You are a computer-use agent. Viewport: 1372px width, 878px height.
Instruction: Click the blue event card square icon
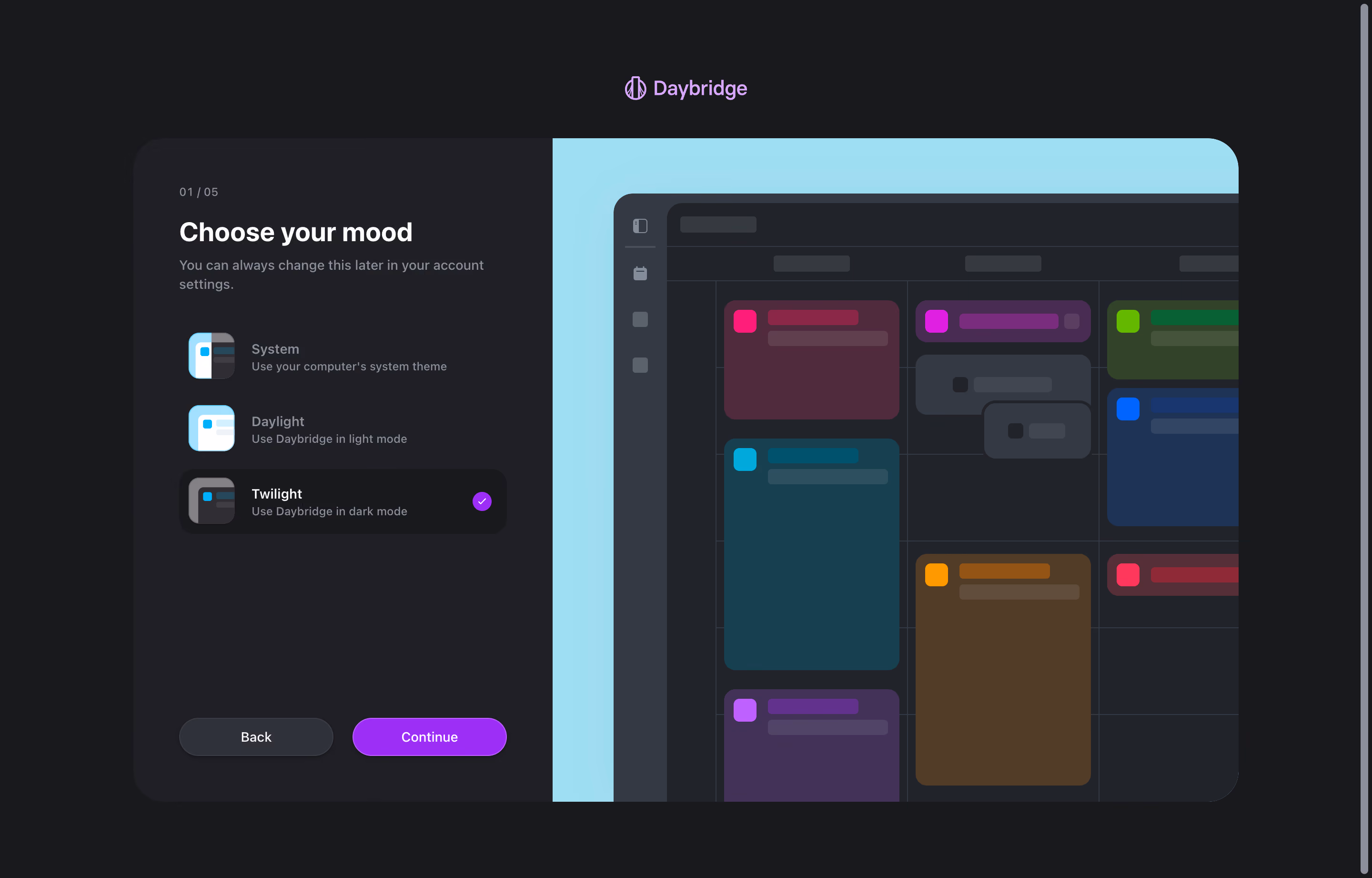[1128, 409]
